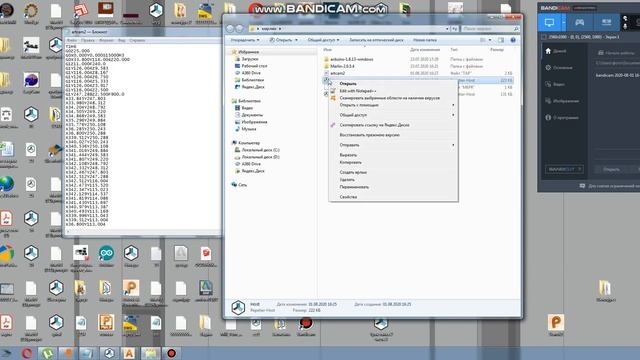Select the "Библиотеки" node above Видео
The width and height of the screenshot is (640, 360).
point(249,101)
